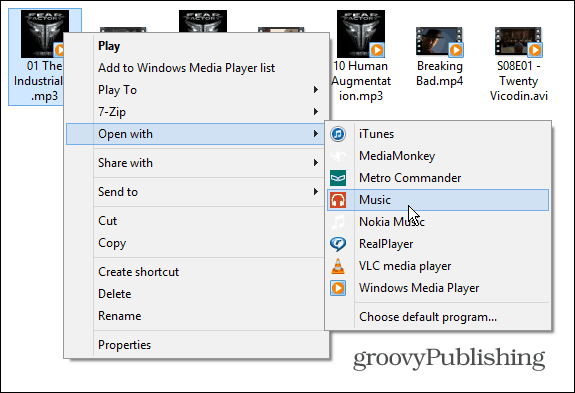Click the VLC traffic cone icon

(x=338, y=266)
